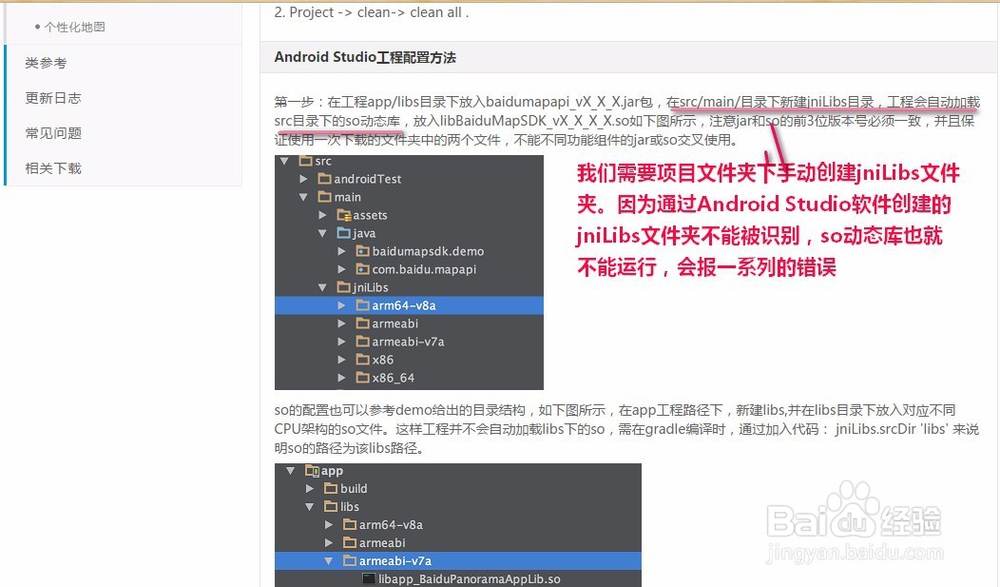Open the 更新日志 sidebar link
1000x587 pixels.
click(53, 98)
